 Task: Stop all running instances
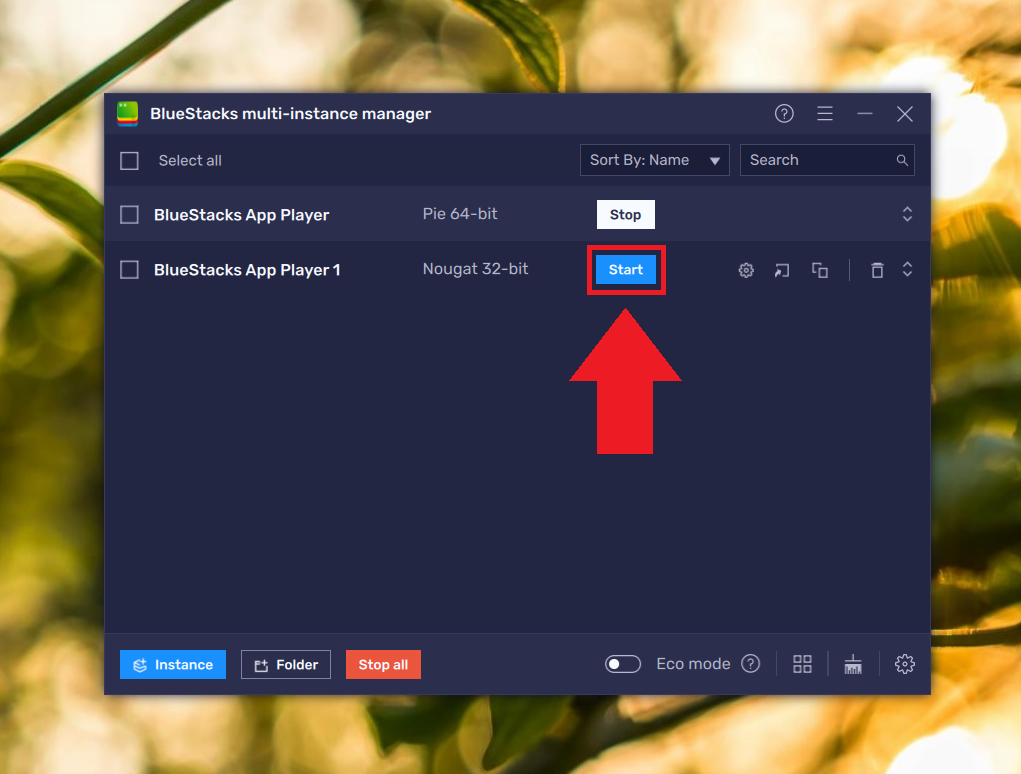383,663
